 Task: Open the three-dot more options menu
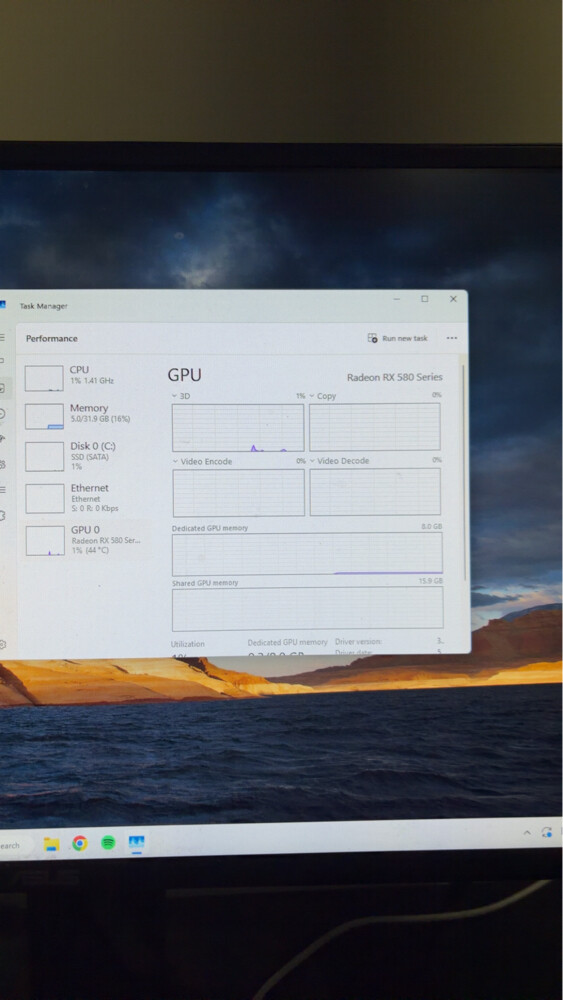[x=452, y=338]
